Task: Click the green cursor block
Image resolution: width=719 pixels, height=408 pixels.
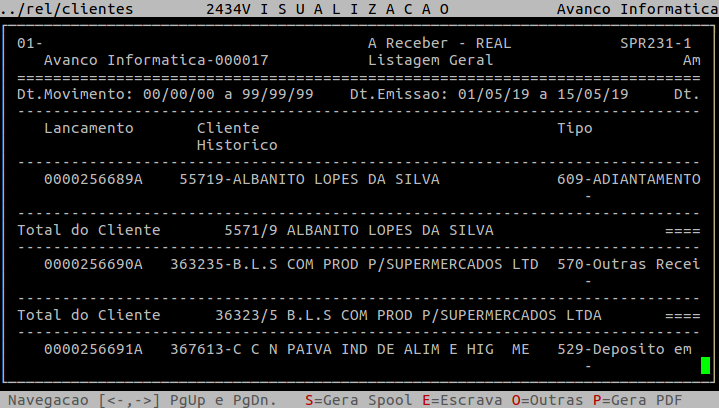Action: pyautogui.click(x=705, y=365)
